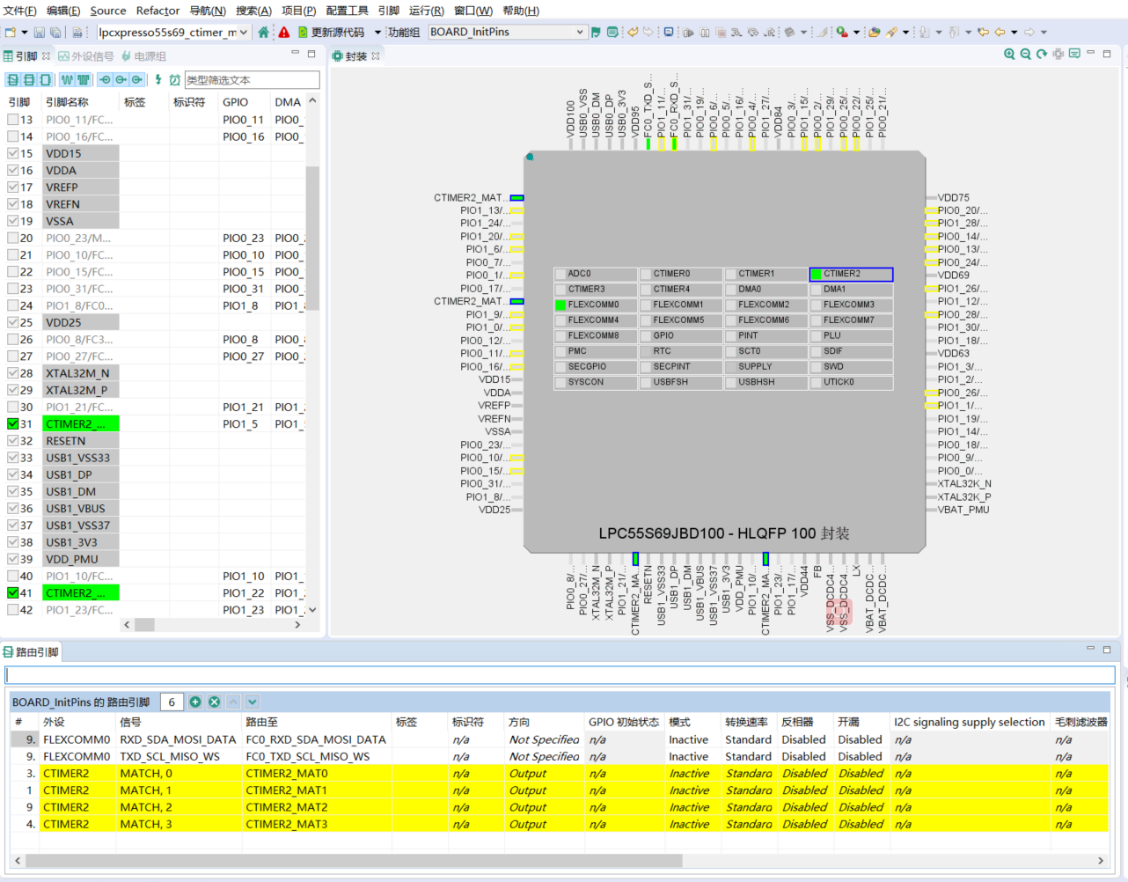Click the 类型筛选文本 filter field
This screenshot has width=1128, height=882.
pyautogui.click(x=252, y=79)
